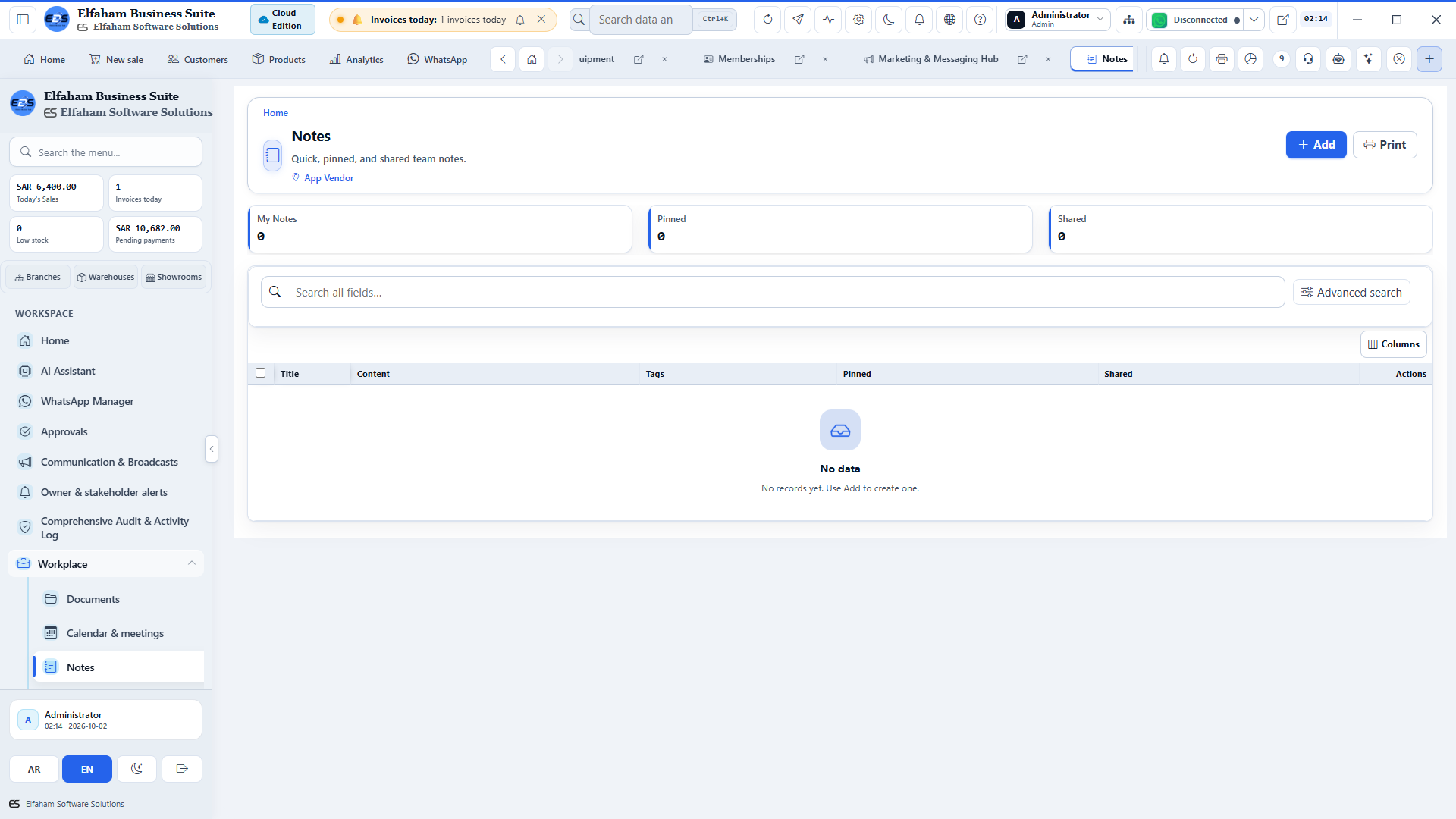Open the help question mark icon
The image size is (1456, 819).
pyautogui.click(x=980, y=20)
